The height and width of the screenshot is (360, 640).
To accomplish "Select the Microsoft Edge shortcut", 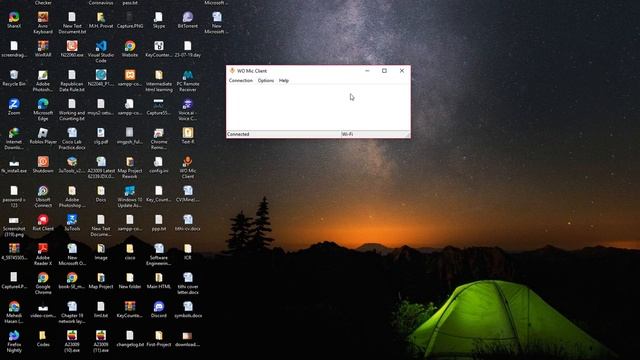I will 43,110.
